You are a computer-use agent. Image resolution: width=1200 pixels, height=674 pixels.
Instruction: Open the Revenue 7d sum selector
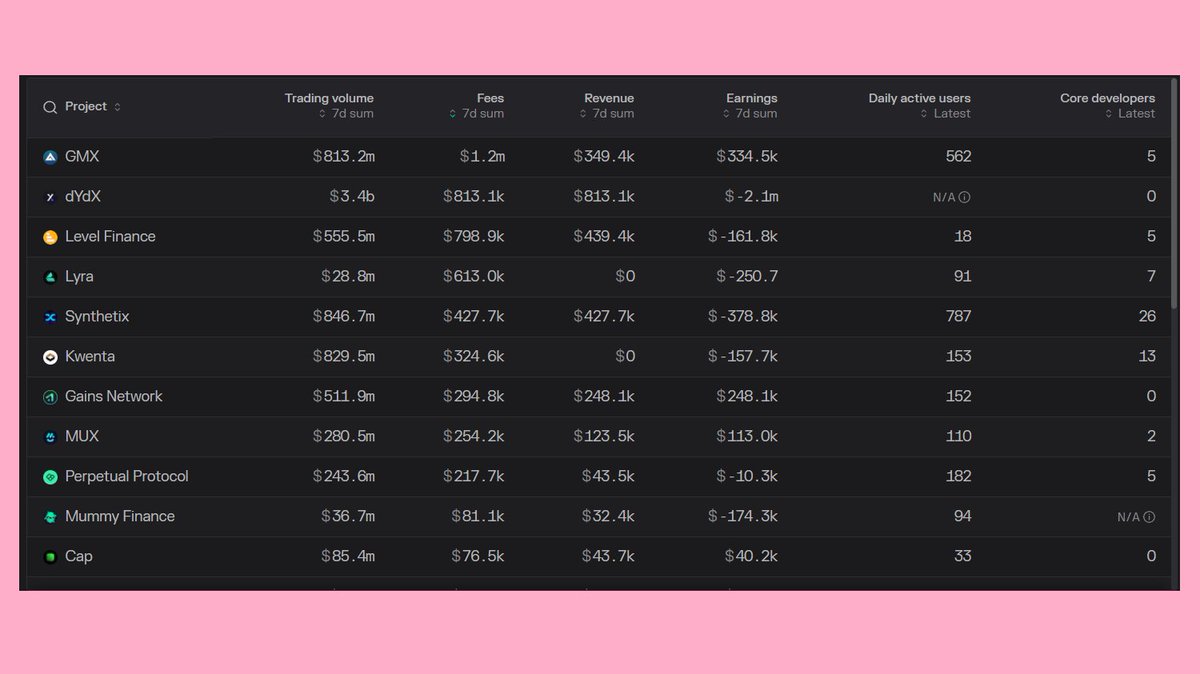606,114
